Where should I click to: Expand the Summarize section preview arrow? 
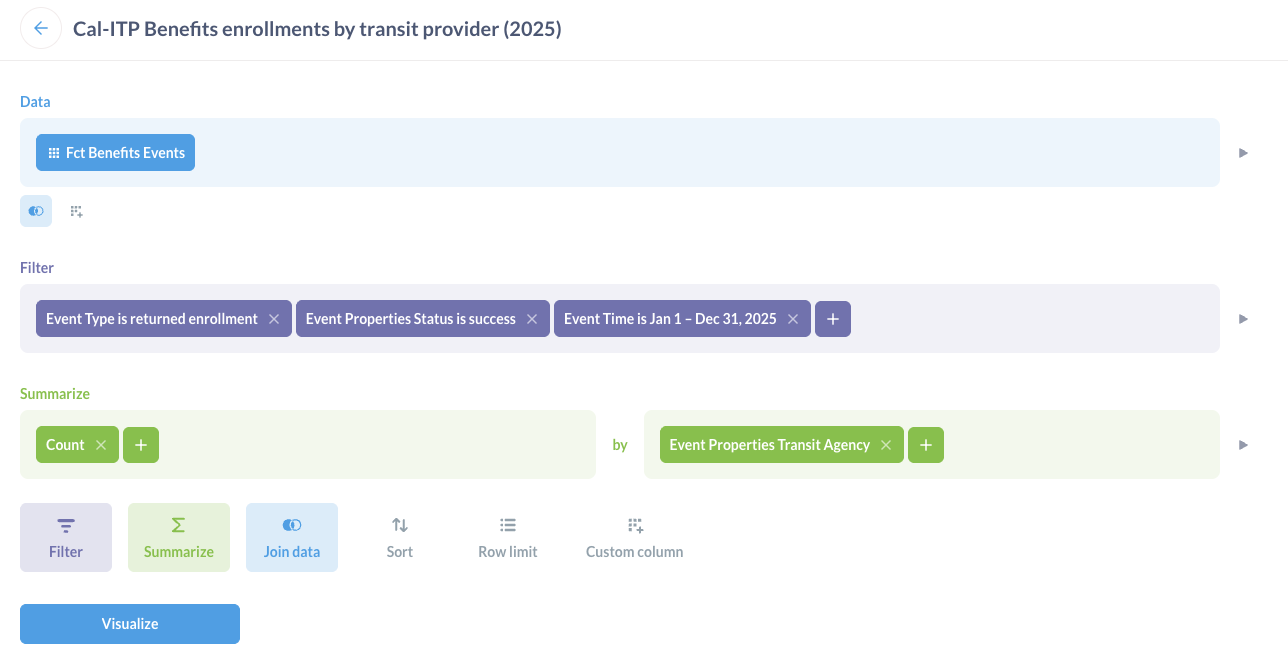[1243, 444]
